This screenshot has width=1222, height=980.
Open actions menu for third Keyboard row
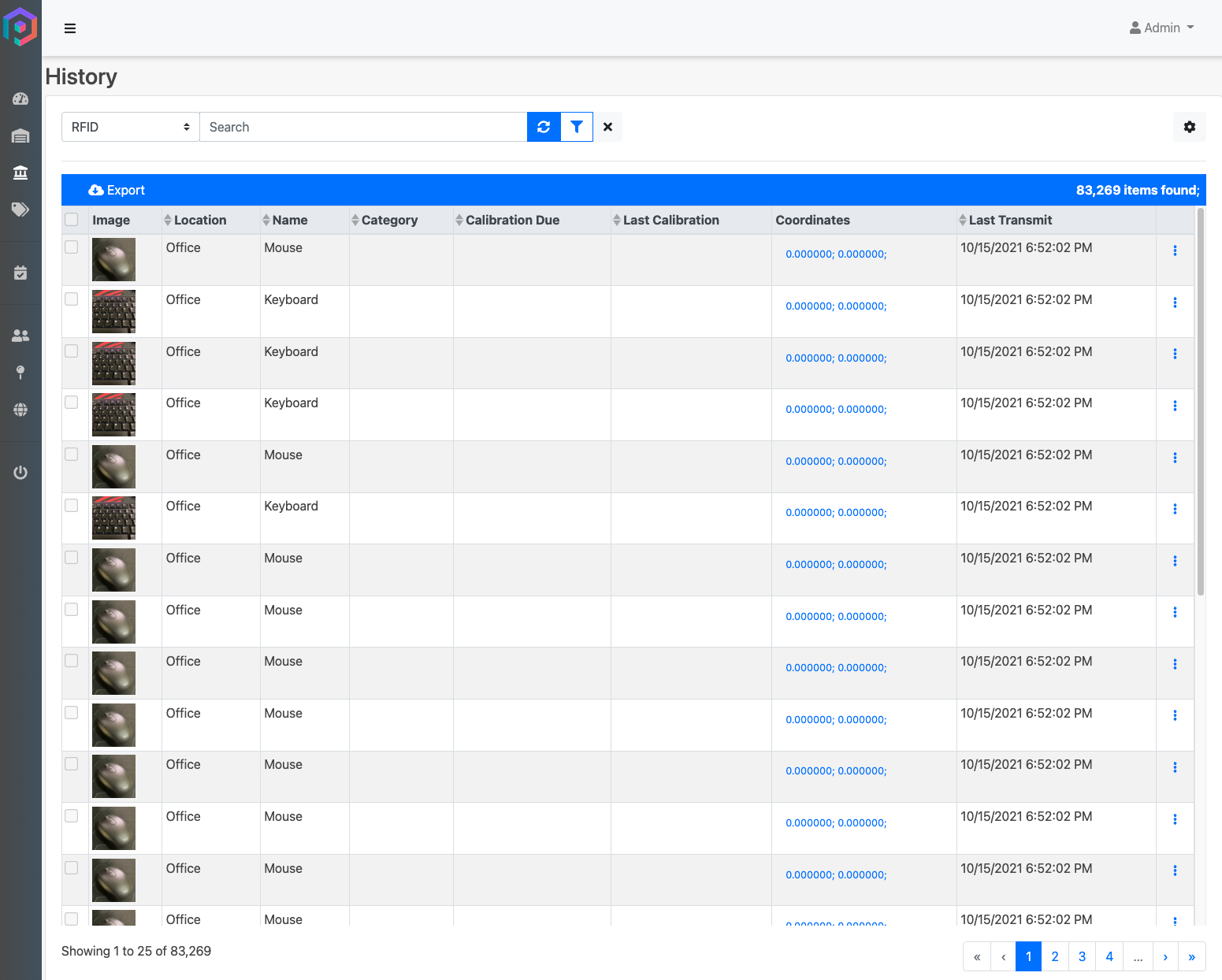pos(1175,406)
